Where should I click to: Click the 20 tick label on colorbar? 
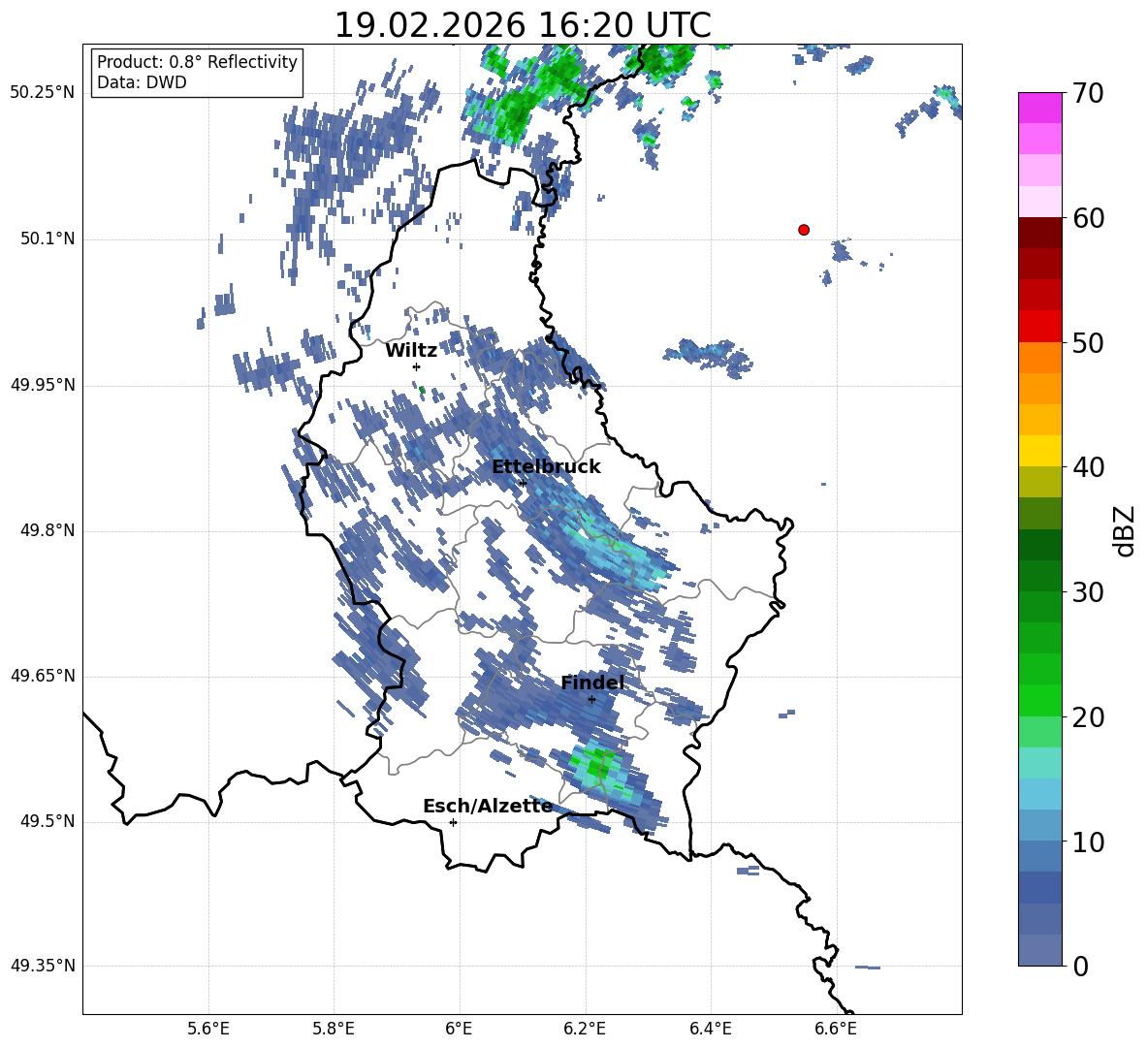point(1088,717)
